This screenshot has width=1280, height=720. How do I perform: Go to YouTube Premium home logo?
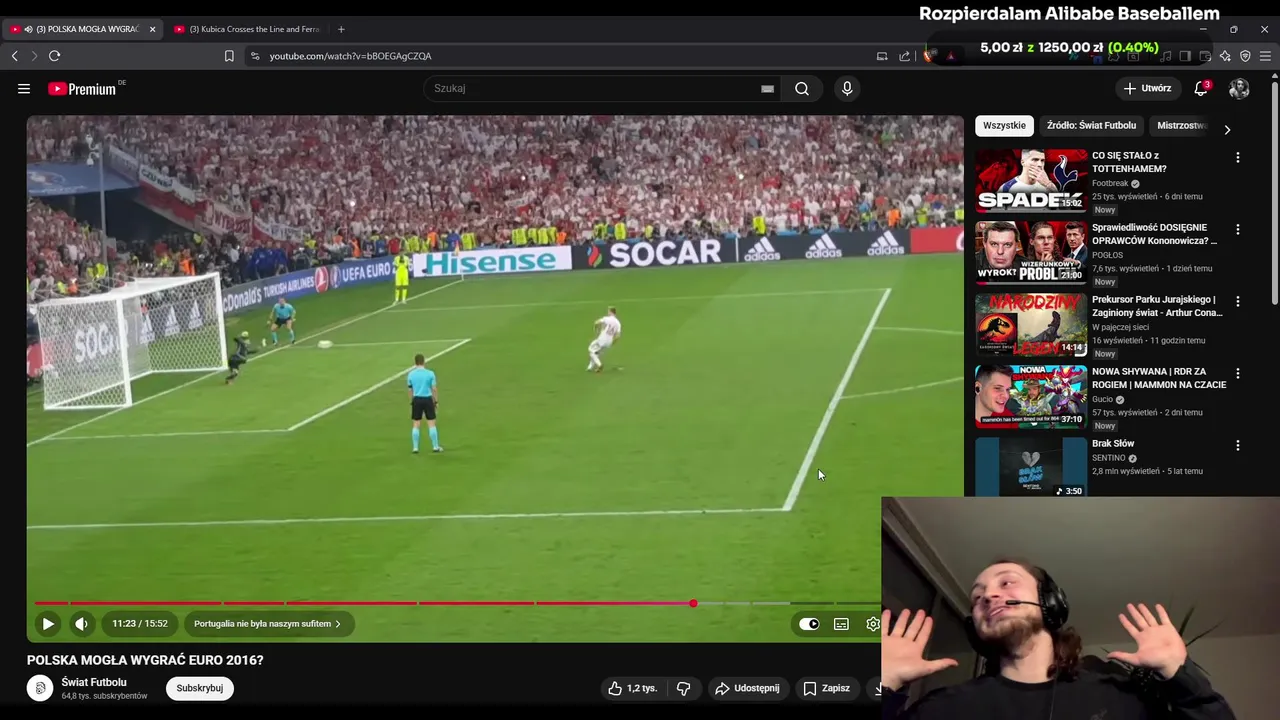coord(83,89)
